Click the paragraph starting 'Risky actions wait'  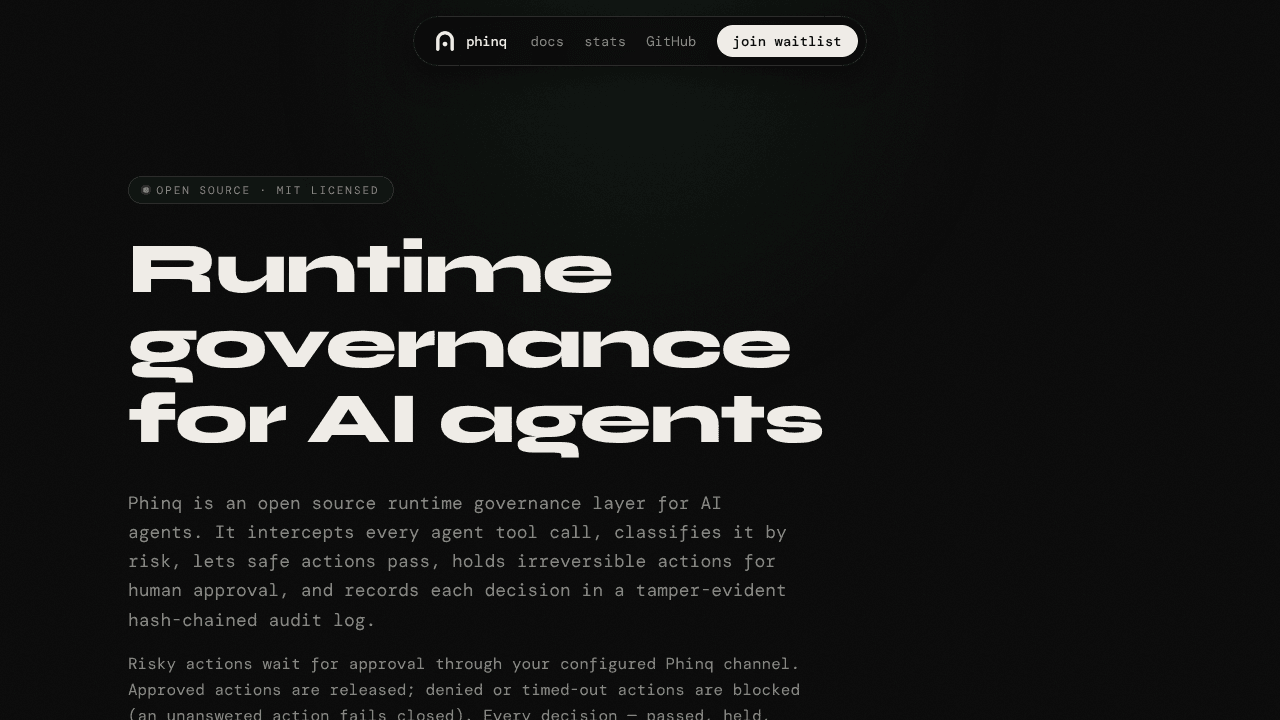pyautogui.click(x=464, y=689)
